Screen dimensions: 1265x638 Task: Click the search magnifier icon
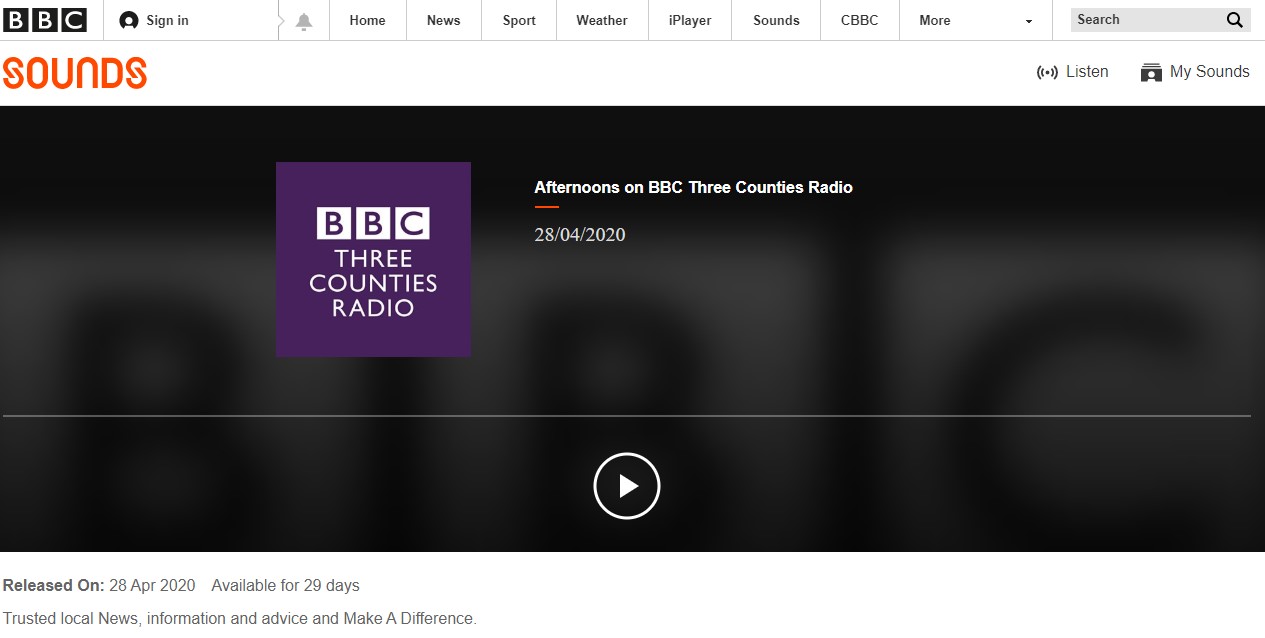pyautogui.click(x=1234, y=20)
